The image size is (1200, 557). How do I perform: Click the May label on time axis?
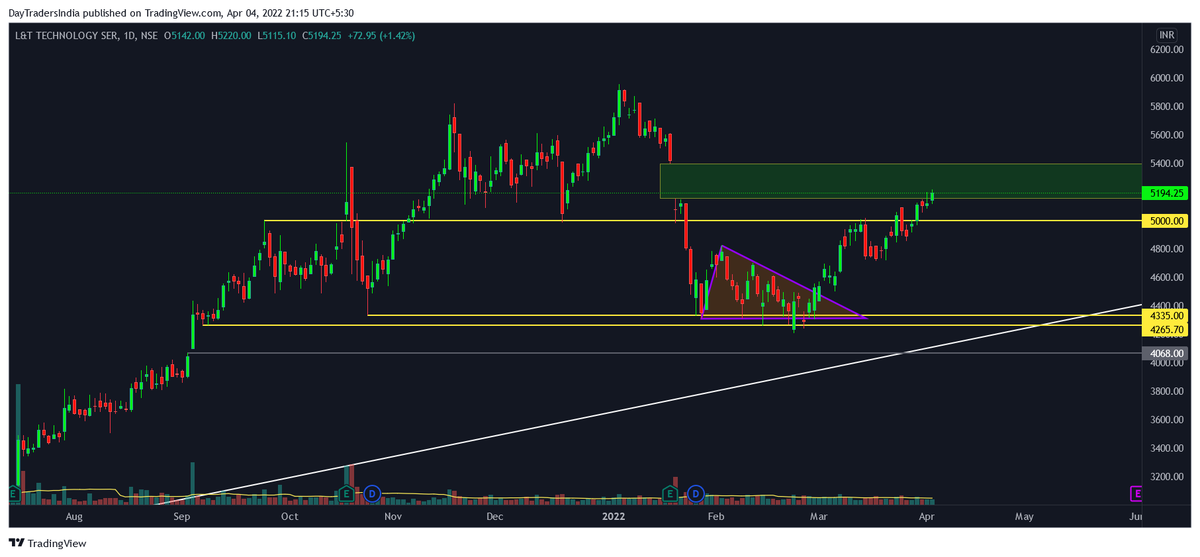pyautogui.click(x=1023, y=517)
